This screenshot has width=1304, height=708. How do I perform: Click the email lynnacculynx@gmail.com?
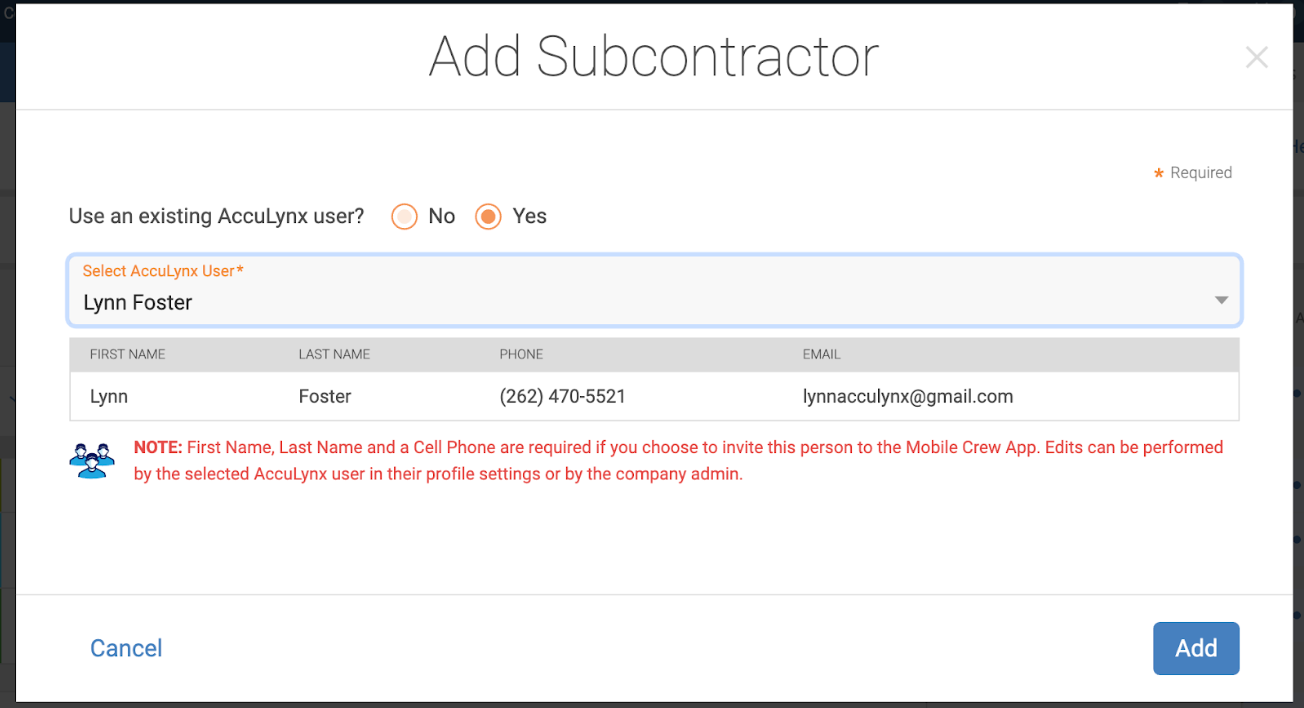coord(908,397)
